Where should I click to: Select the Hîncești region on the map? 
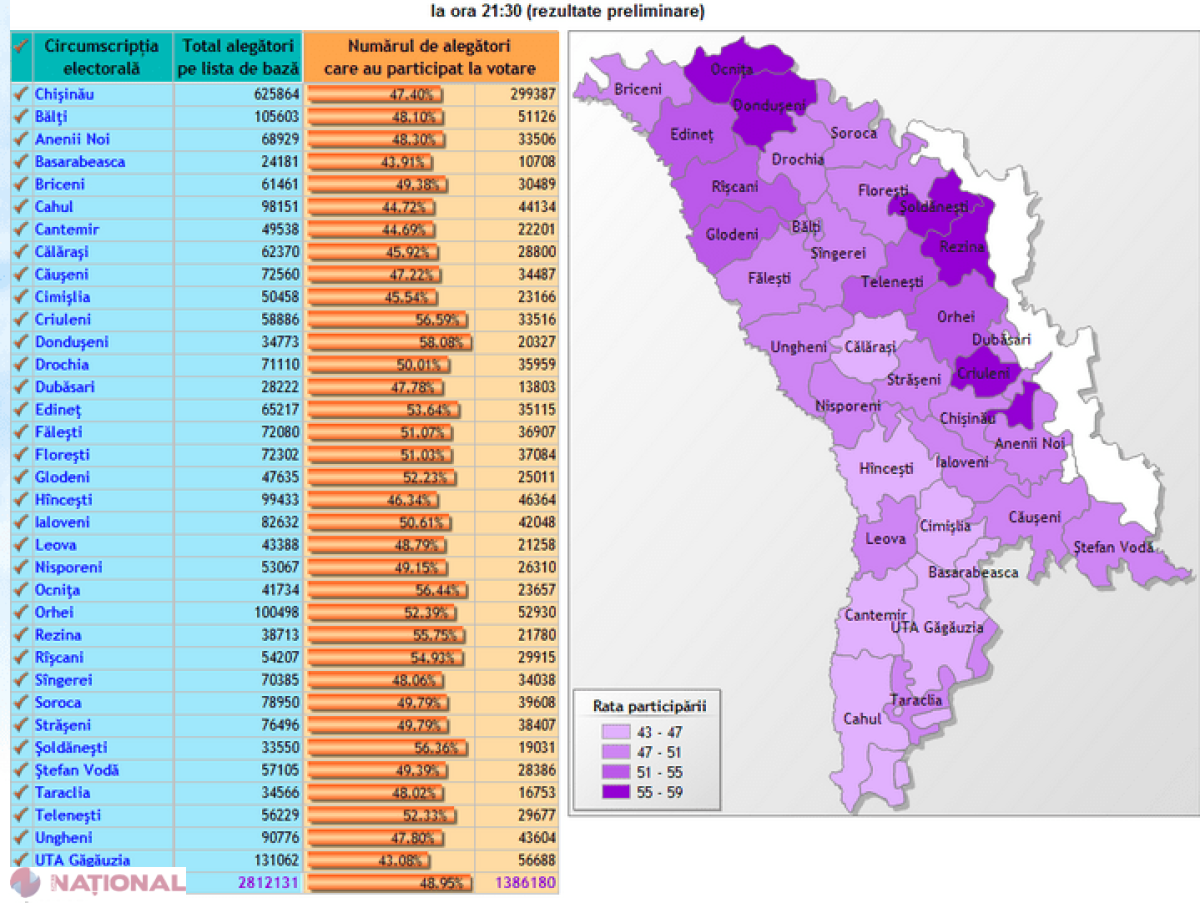[886, 467]
